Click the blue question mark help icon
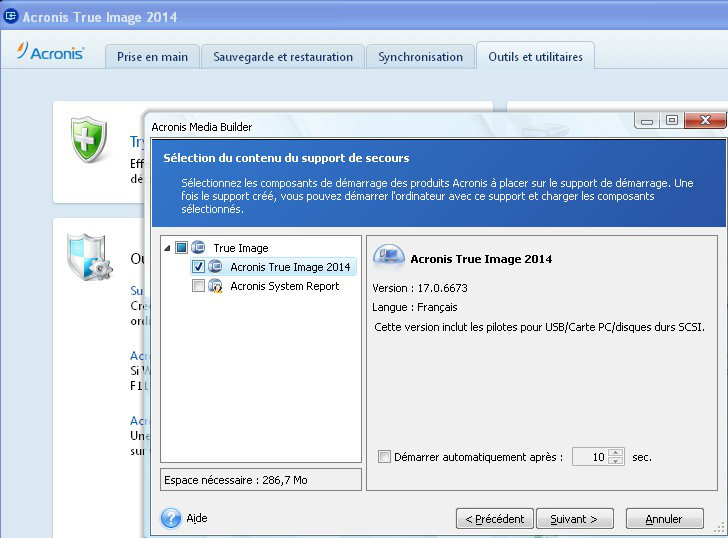 171,519
